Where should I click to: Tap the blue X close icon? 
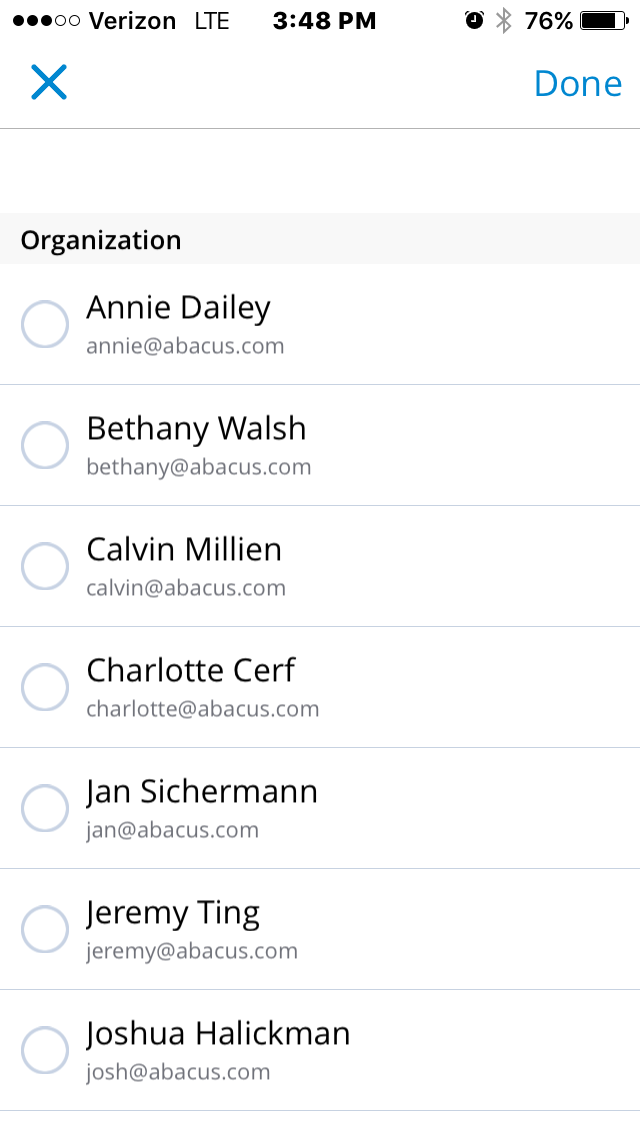tap(48, 83)
